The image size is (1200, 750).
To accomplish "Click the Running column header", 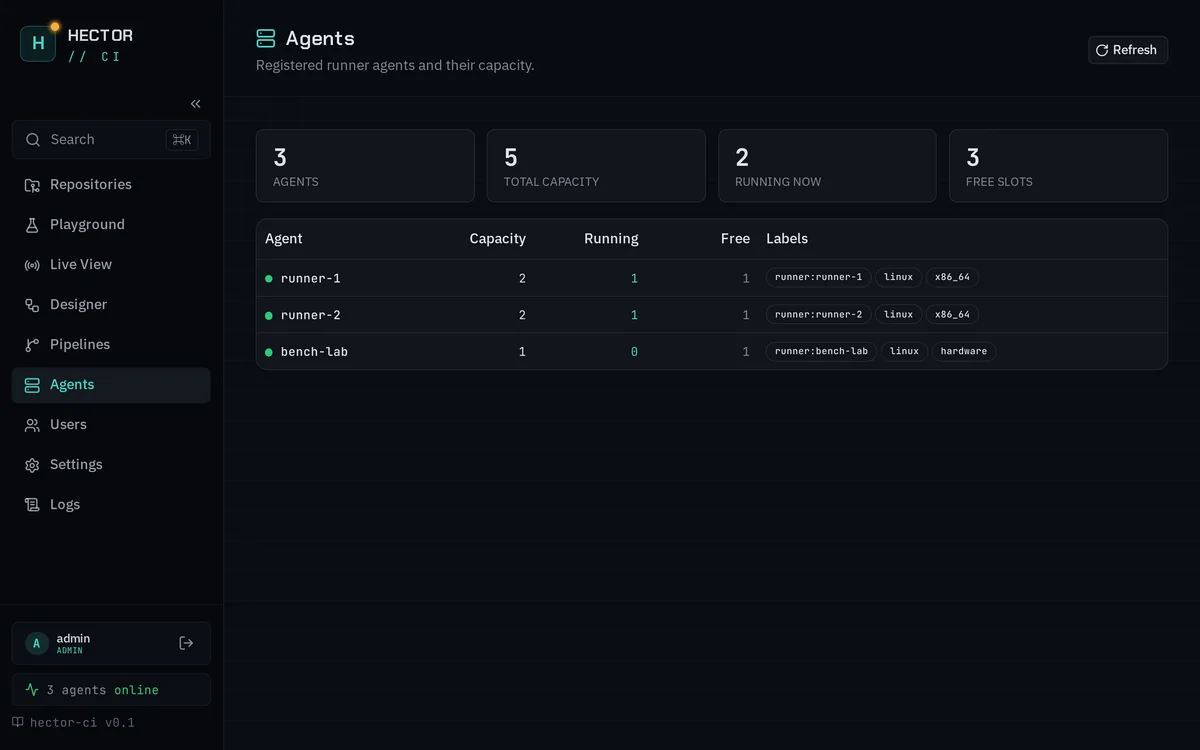I will [x=611, y=239].
